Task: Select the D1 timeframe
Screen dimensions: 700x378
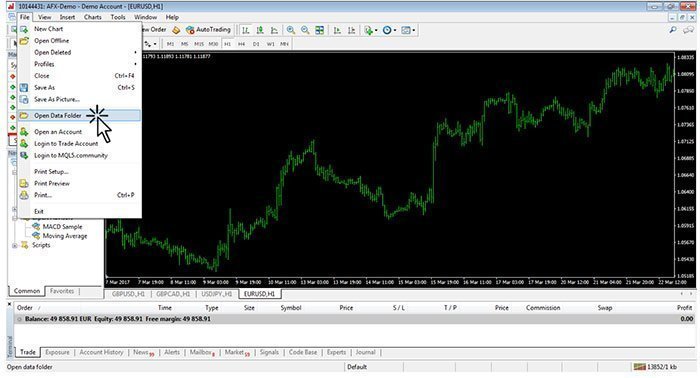Action: coord(256,44)
